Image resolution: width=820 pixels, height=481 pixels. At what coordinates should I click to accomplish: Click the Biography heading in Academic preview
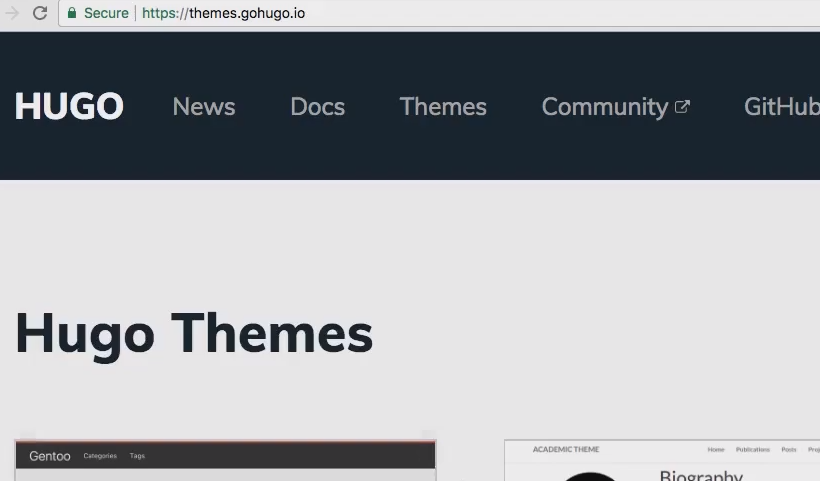pos(701,475)
